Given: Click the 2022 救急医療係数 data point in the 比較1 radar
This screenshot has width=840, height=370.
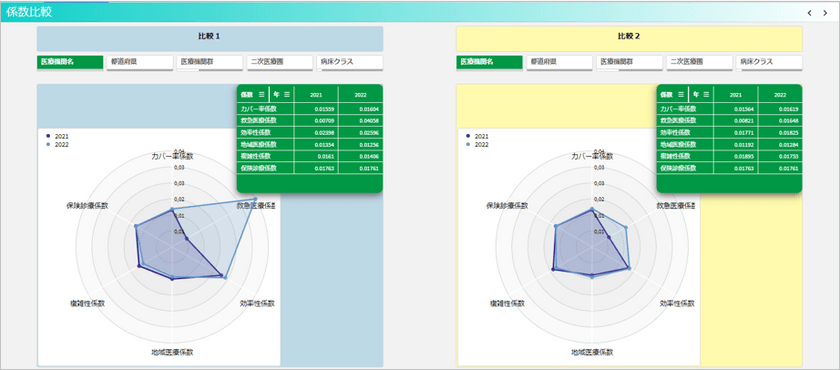Looking at the screenshot, I should point(255,199).
